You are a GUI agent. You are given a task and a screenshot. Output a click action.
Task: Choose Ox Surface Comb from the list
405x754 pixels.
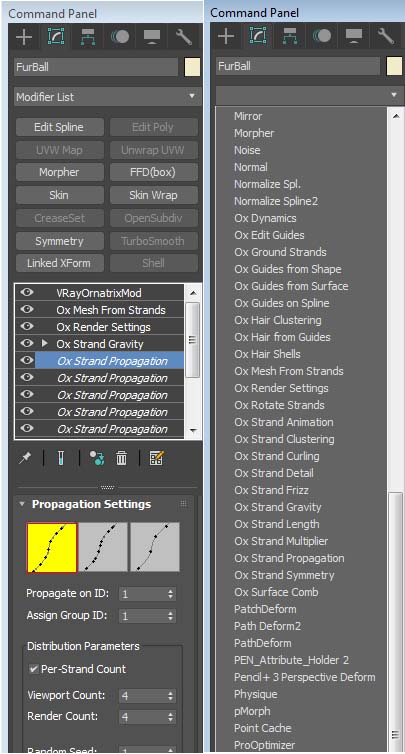276,592
